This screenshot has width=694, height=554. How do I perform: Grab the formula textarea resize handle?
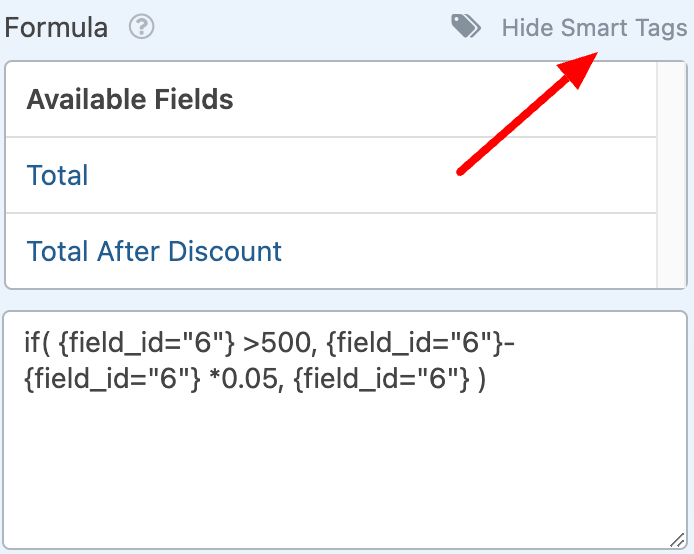pyautogui.click(x=677, y=540)
